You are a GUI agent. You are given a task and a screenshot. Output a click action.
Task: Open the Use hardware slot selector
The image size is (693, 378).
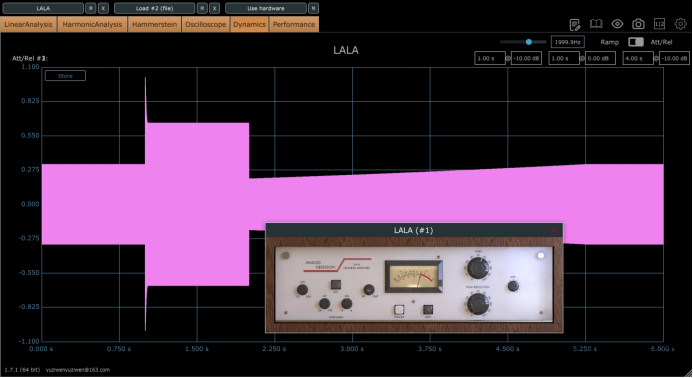point(266,8)
